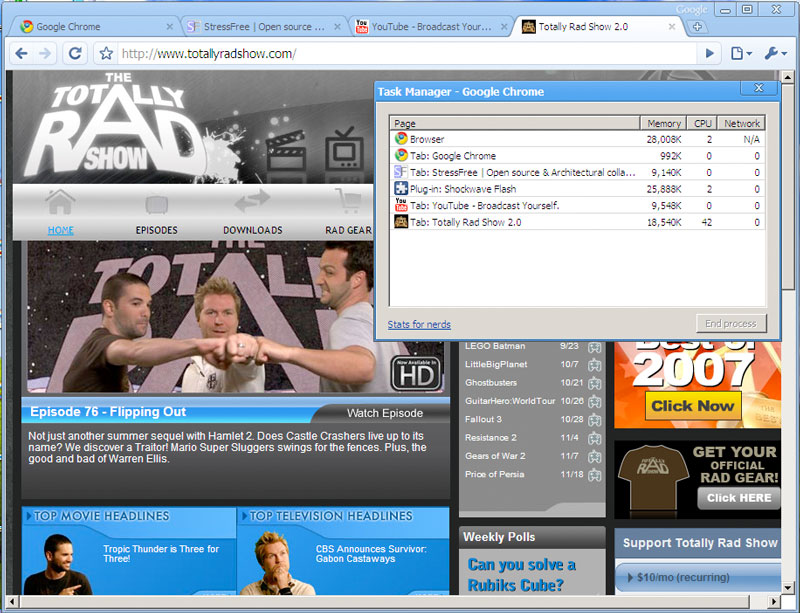Click the Watch Episode button
The height and width of the screenshot is (613, 800).
(385, 413)
